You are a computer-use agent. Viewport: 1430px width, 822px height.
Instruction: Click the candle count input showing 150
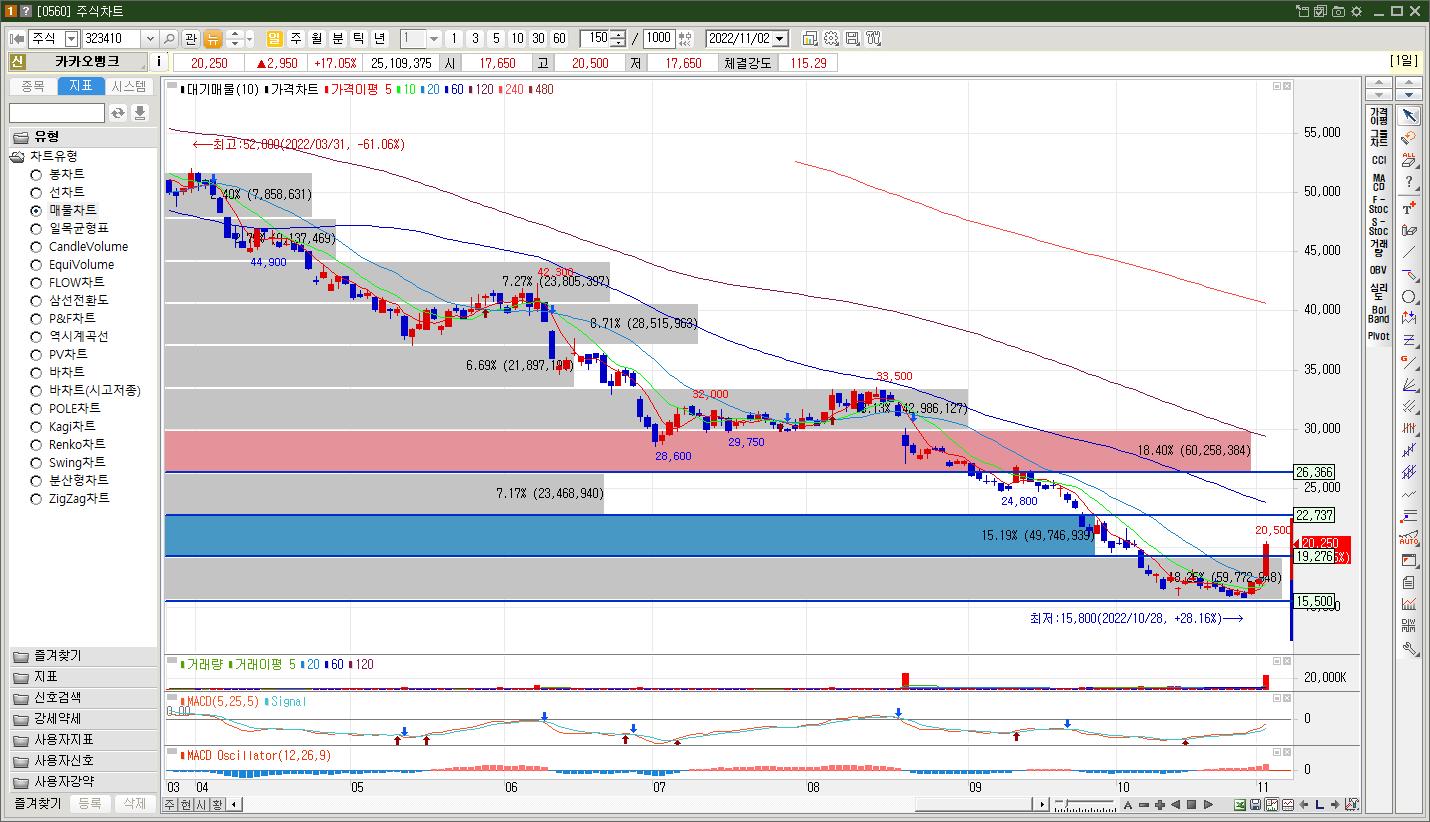pyautogui.click(x=596, y=38)
